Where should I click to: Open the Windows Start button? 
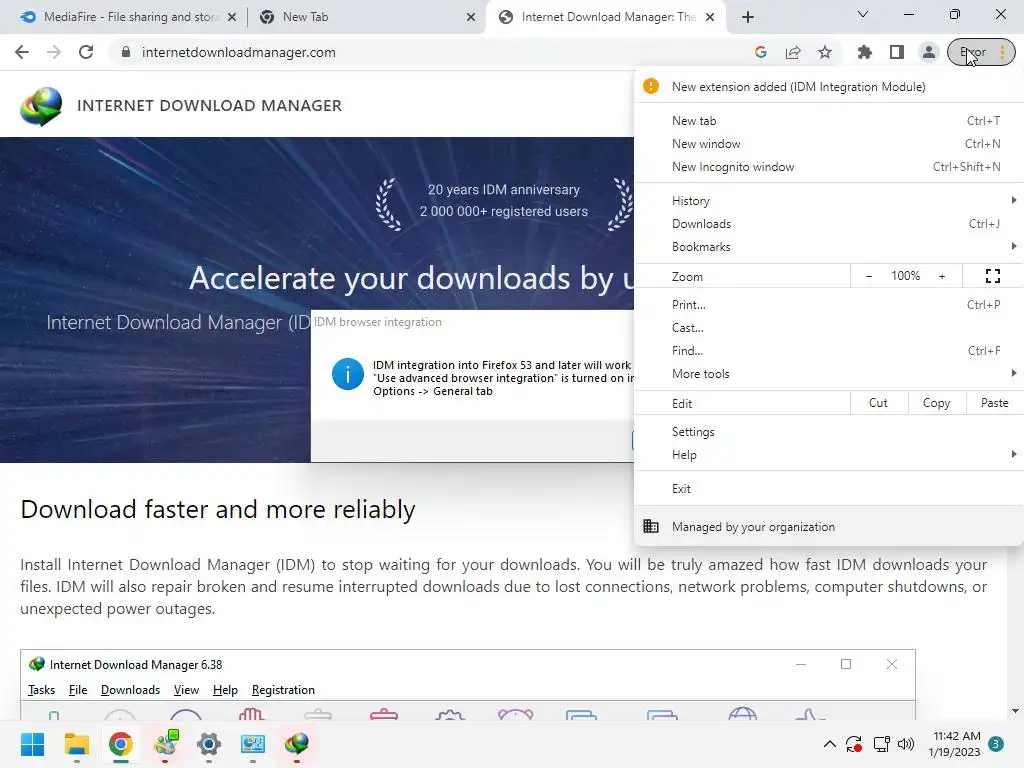click(32, 744)
